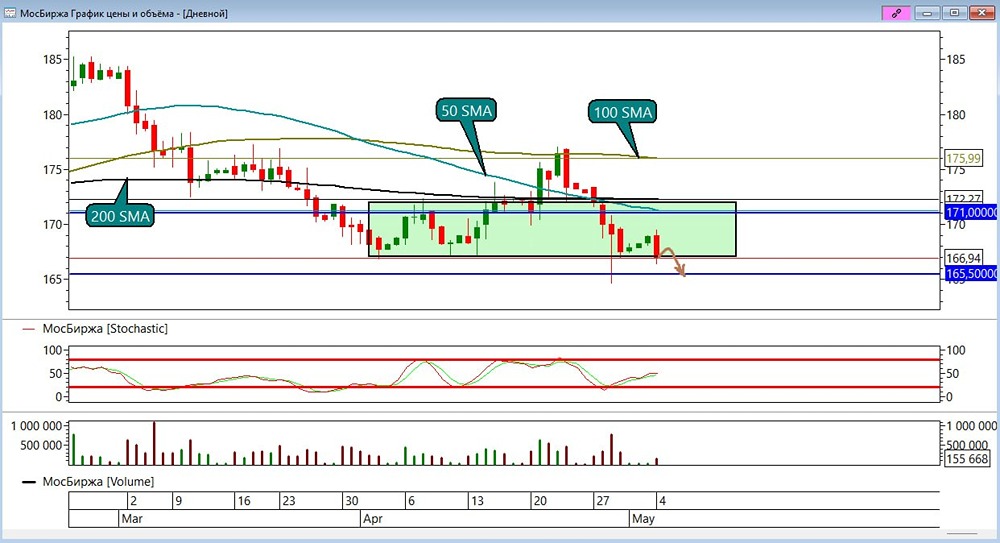The image size is (1000, 543).
Task: Click the date label 4 in May
Action: coord(662,501)
